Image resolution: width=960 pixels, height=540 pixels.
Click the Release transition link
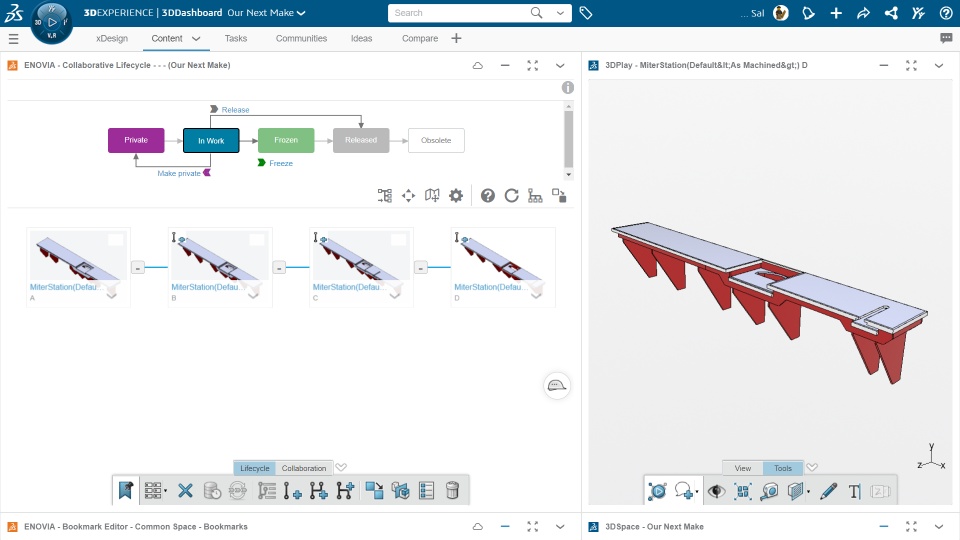235,110
